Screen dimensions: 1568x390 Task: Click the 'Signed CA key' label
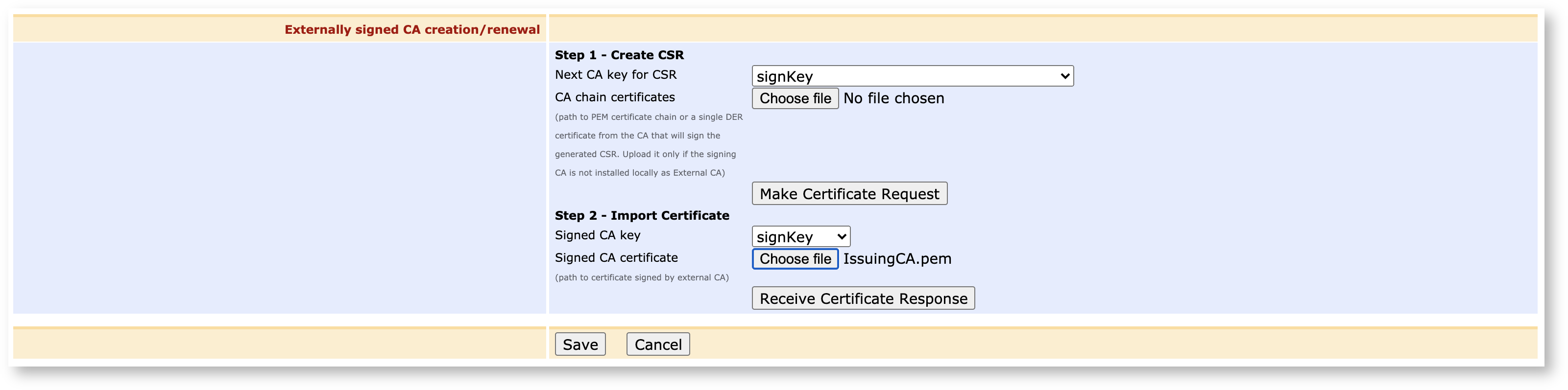point(597,235)
